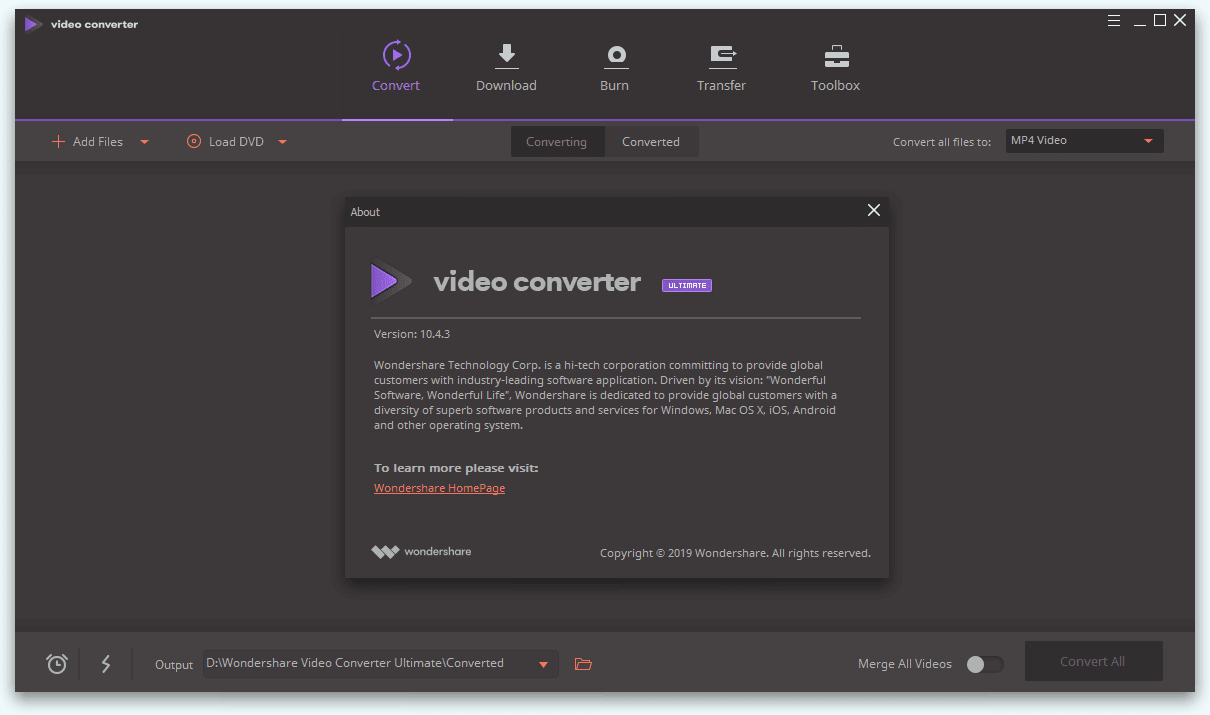Open the Toolbox section

point(835,67)
